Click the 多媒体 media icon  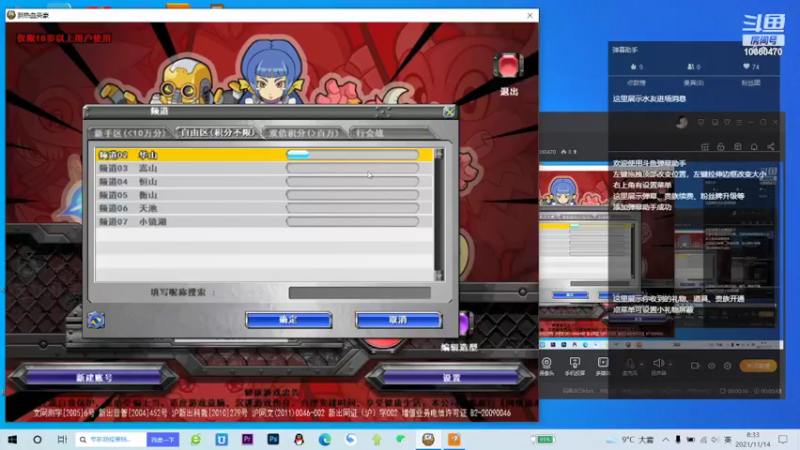603,363
